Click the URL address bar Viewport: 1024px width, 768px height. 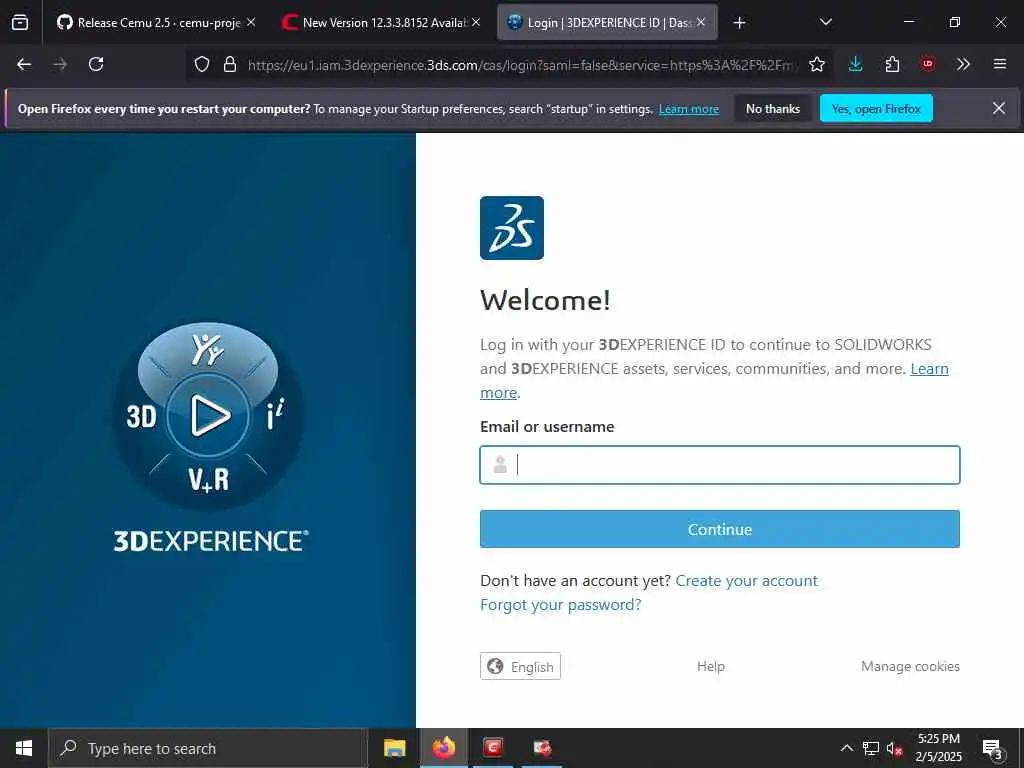pos(522,65)
